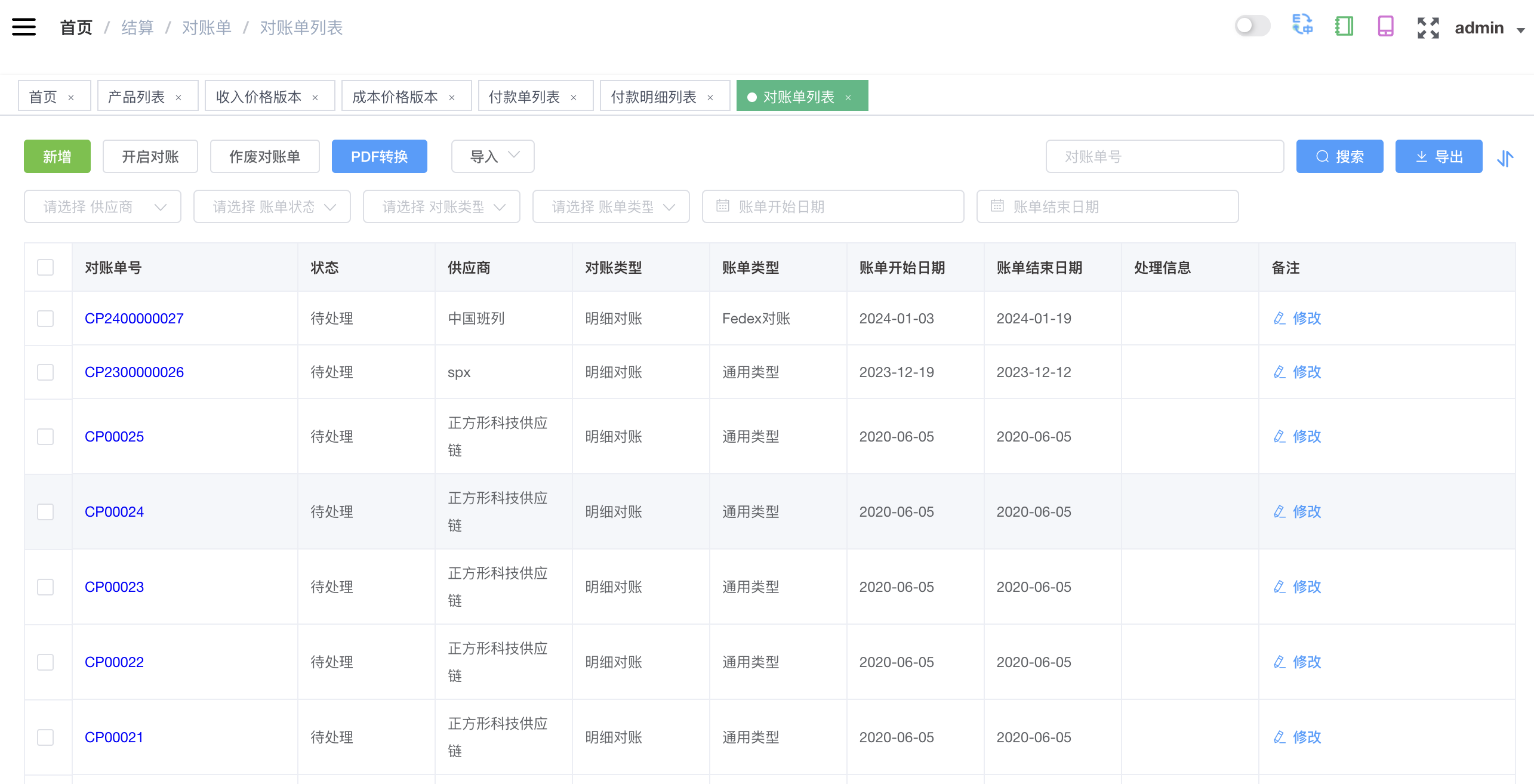Click the 对账单号 search input field

point(1165,156)
